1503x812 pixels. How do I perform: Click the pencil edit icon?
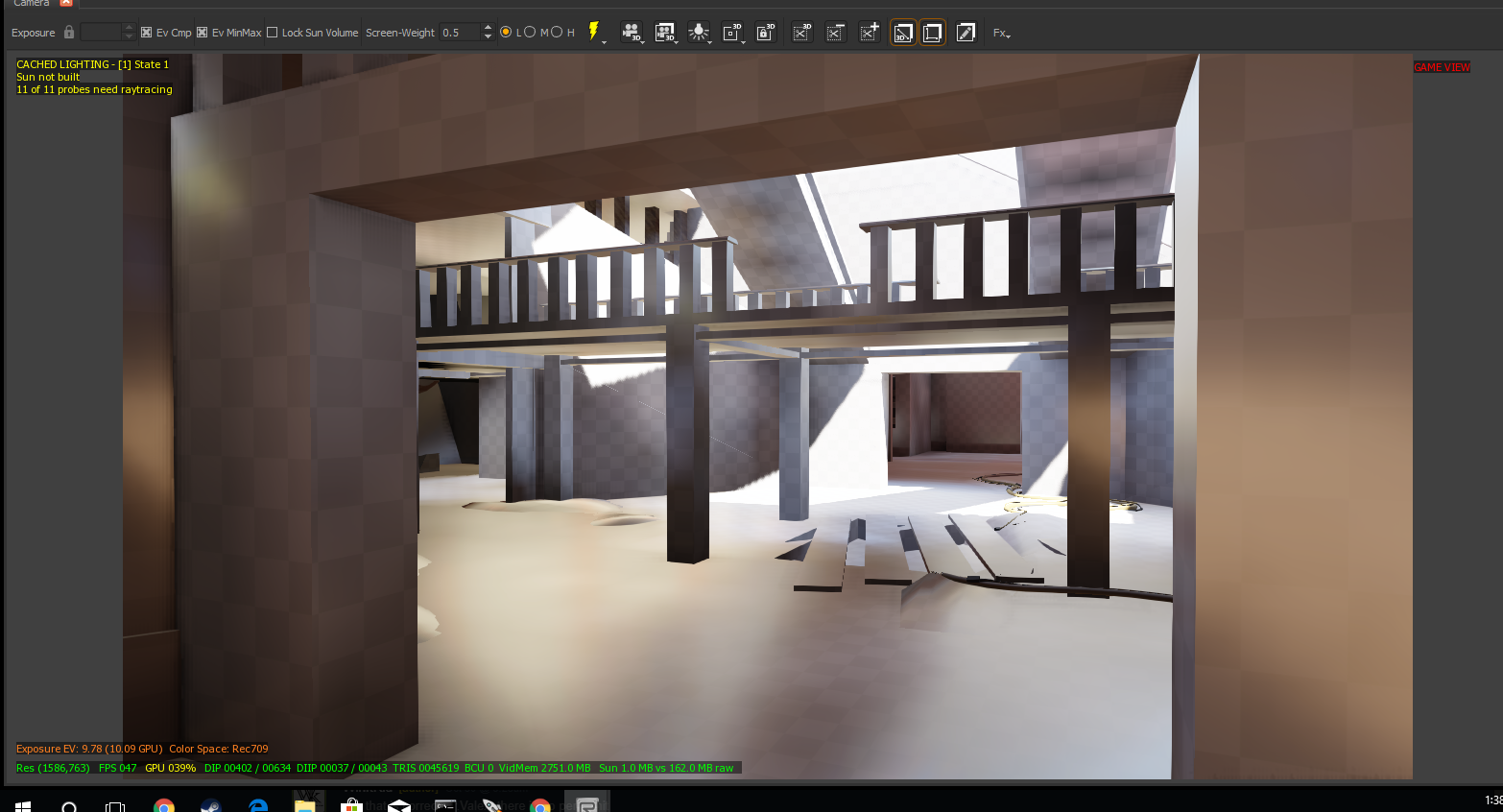[x=966, y=33]
